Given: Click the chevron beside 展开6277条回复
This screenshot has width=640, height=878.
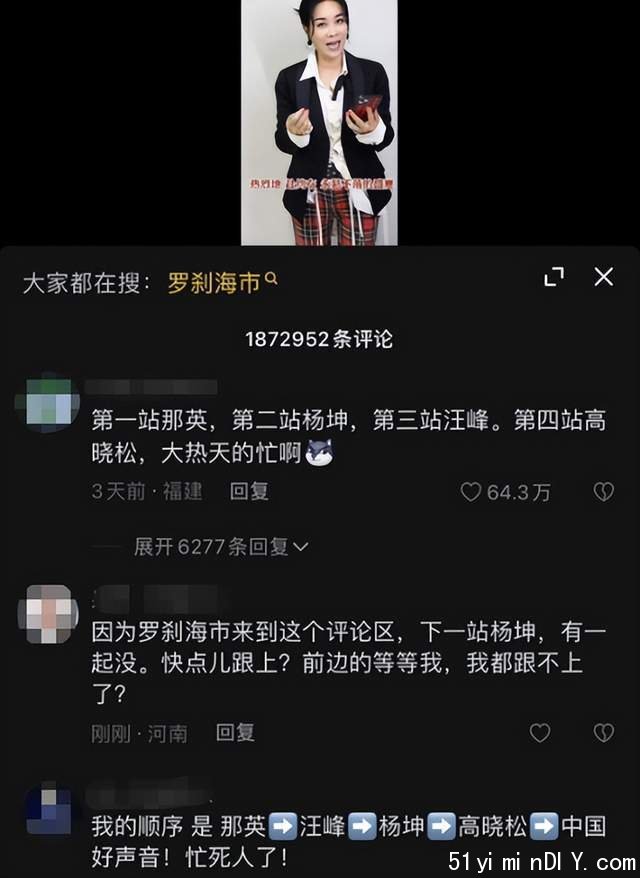Looking at the screenshot, I should pos(301,547).
